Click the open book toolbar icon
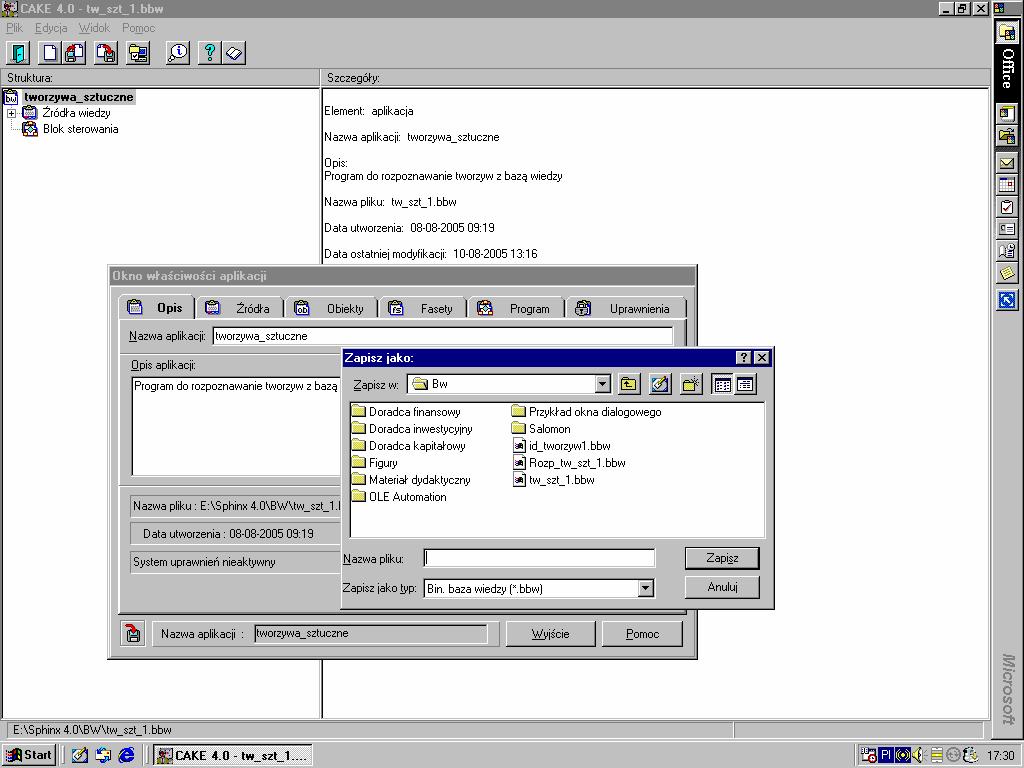Image resolution: width=1024 pixels, height=768 pixels. coord(234,53)
